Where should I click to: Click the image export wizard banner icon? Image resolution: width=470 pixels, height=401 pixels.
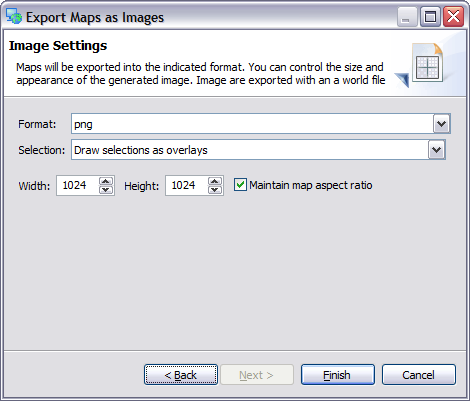(x=421, y=65)
